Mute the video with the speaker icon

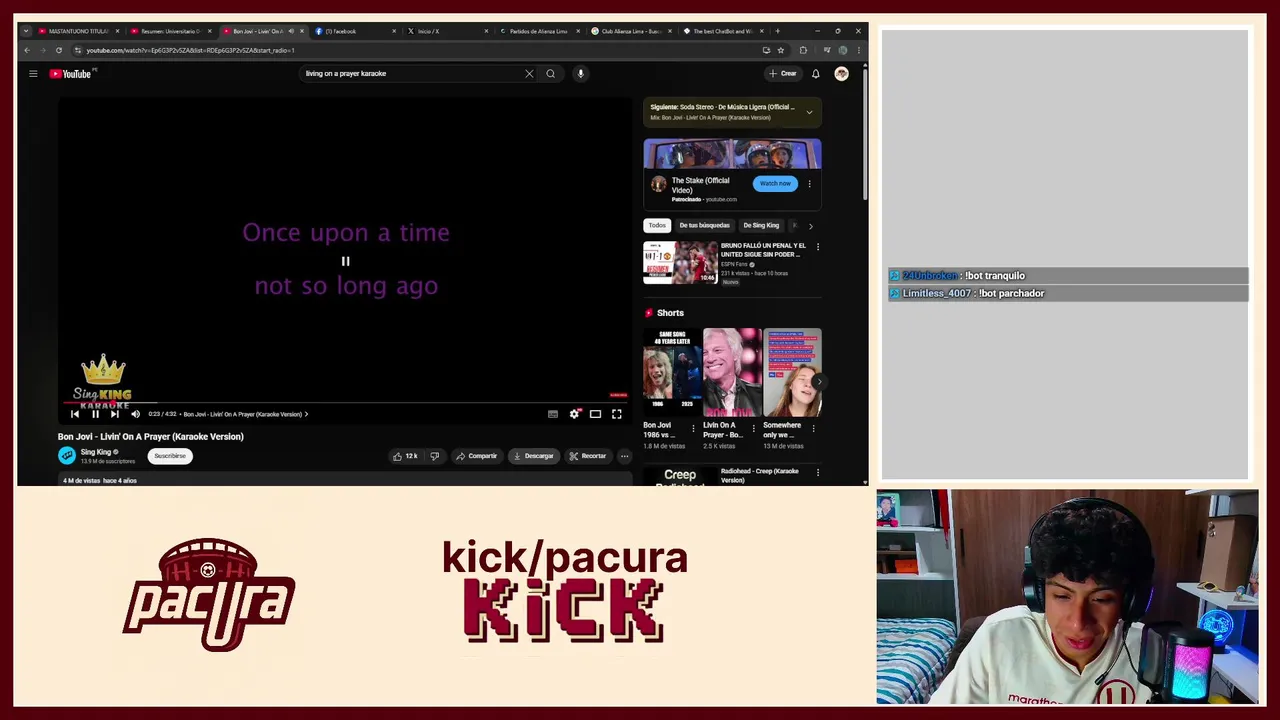(136, 414)
